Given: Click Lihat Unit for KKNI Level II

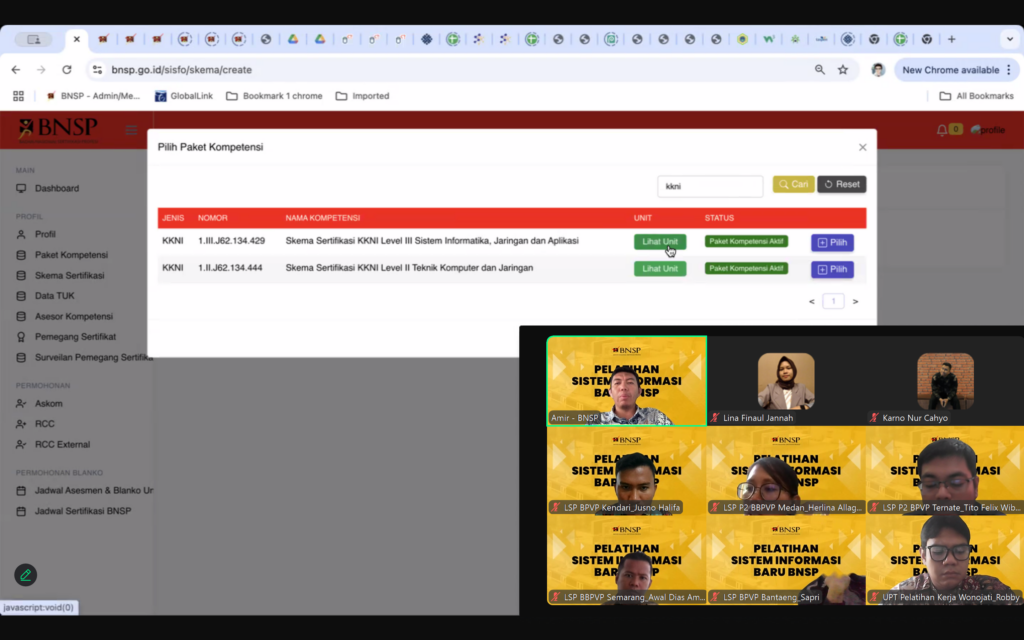Looking at the screenshot, I should (x=660, y=269).
